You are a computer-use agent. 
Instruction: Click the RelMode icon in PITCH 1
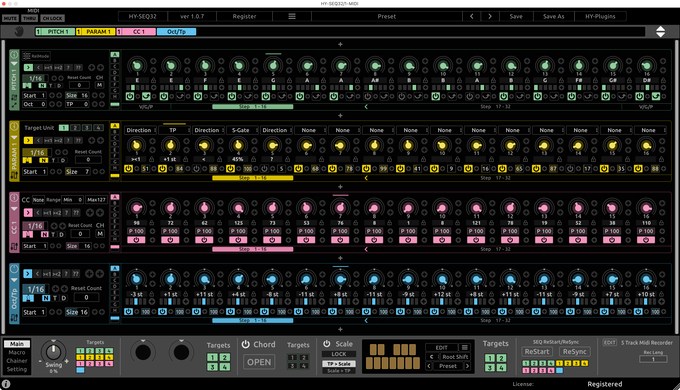(27, 56)
